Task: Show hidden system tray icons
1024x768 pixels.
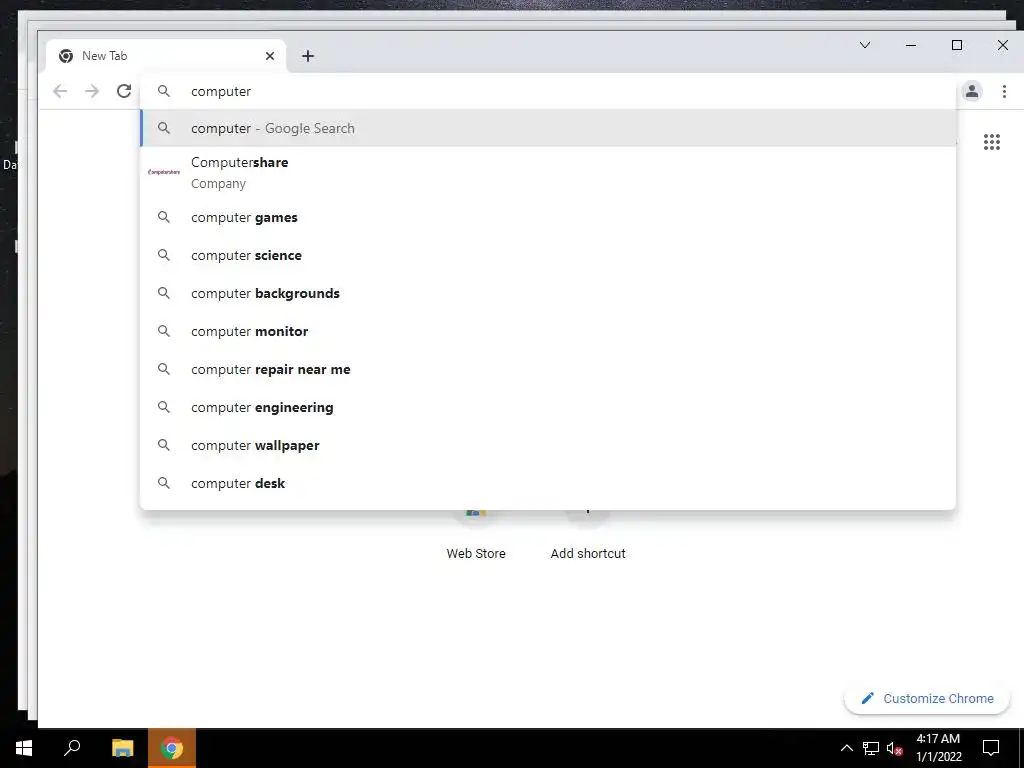Action: (x=846, y=748)
